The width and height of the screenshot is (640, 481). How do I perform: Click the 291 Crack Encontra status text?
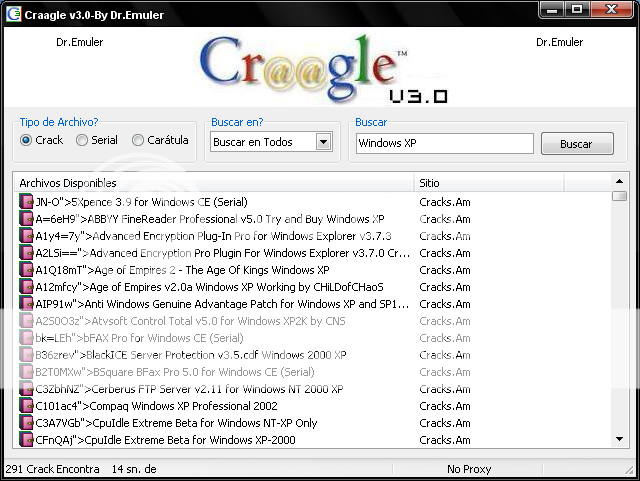52,469
